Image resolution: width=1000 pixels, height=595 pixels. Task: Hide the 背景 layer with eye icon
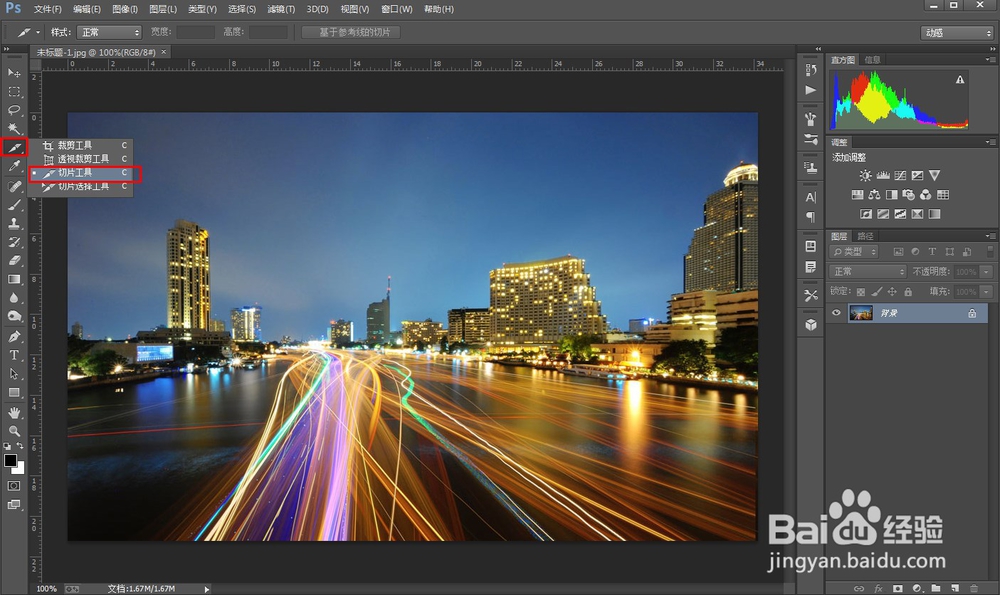click(x=836, y=313)
